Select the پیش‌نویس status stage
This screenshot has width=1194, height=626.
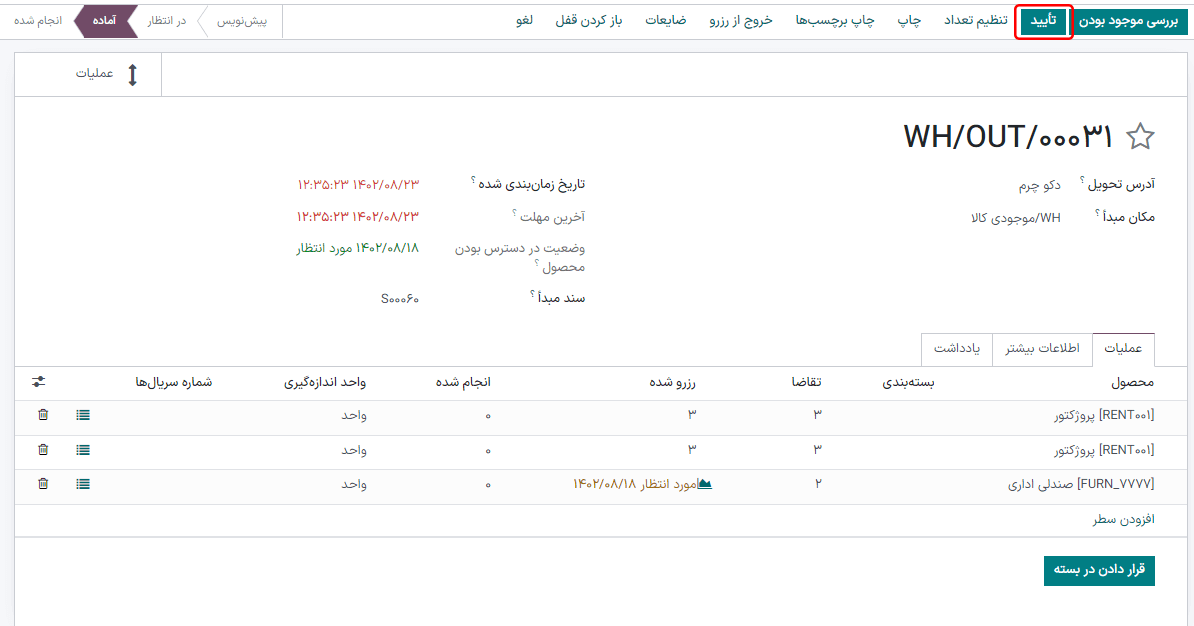tap(242, 21)
